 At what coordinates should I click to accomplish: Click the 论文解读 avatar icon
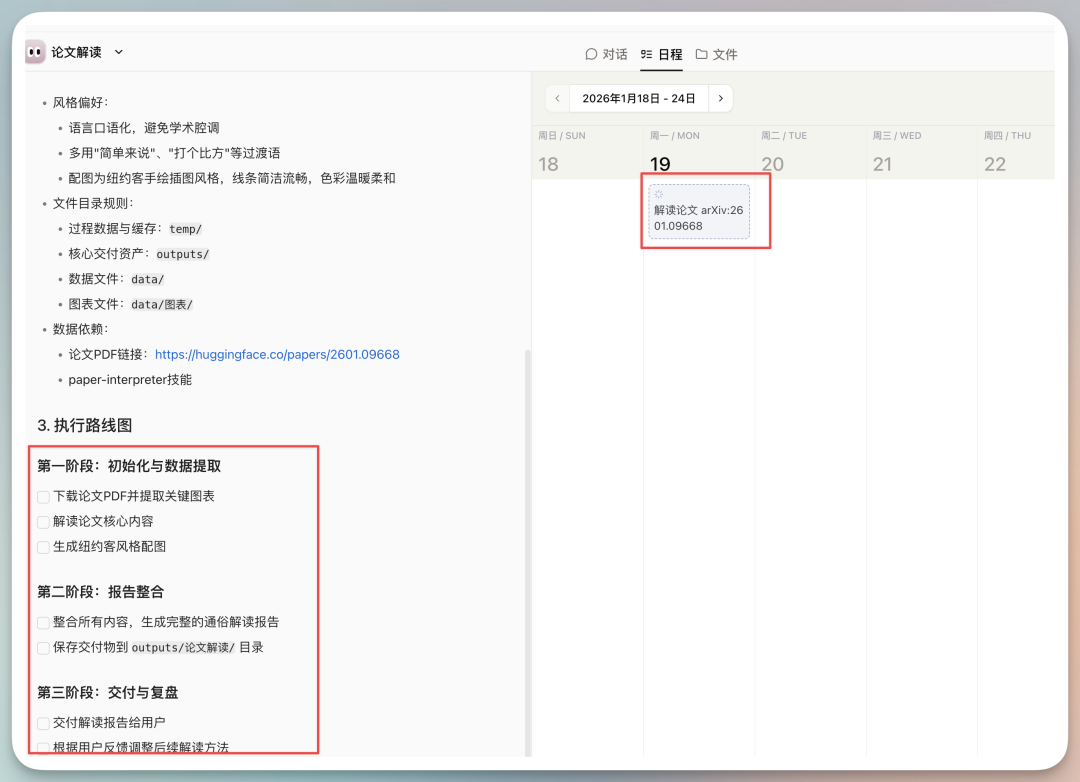click(36, 52)
